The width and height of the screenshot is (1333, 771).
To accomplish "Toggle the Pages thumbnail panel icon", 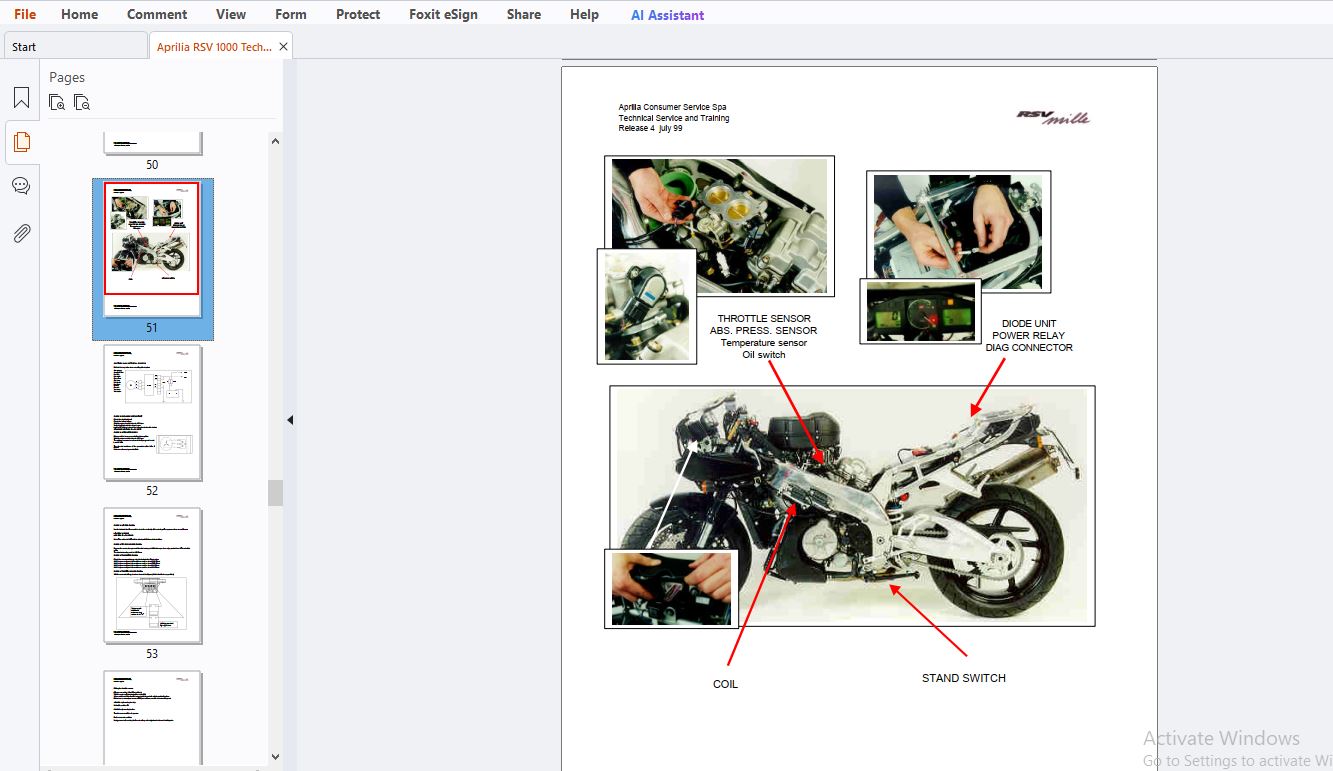I will (21, 142).
